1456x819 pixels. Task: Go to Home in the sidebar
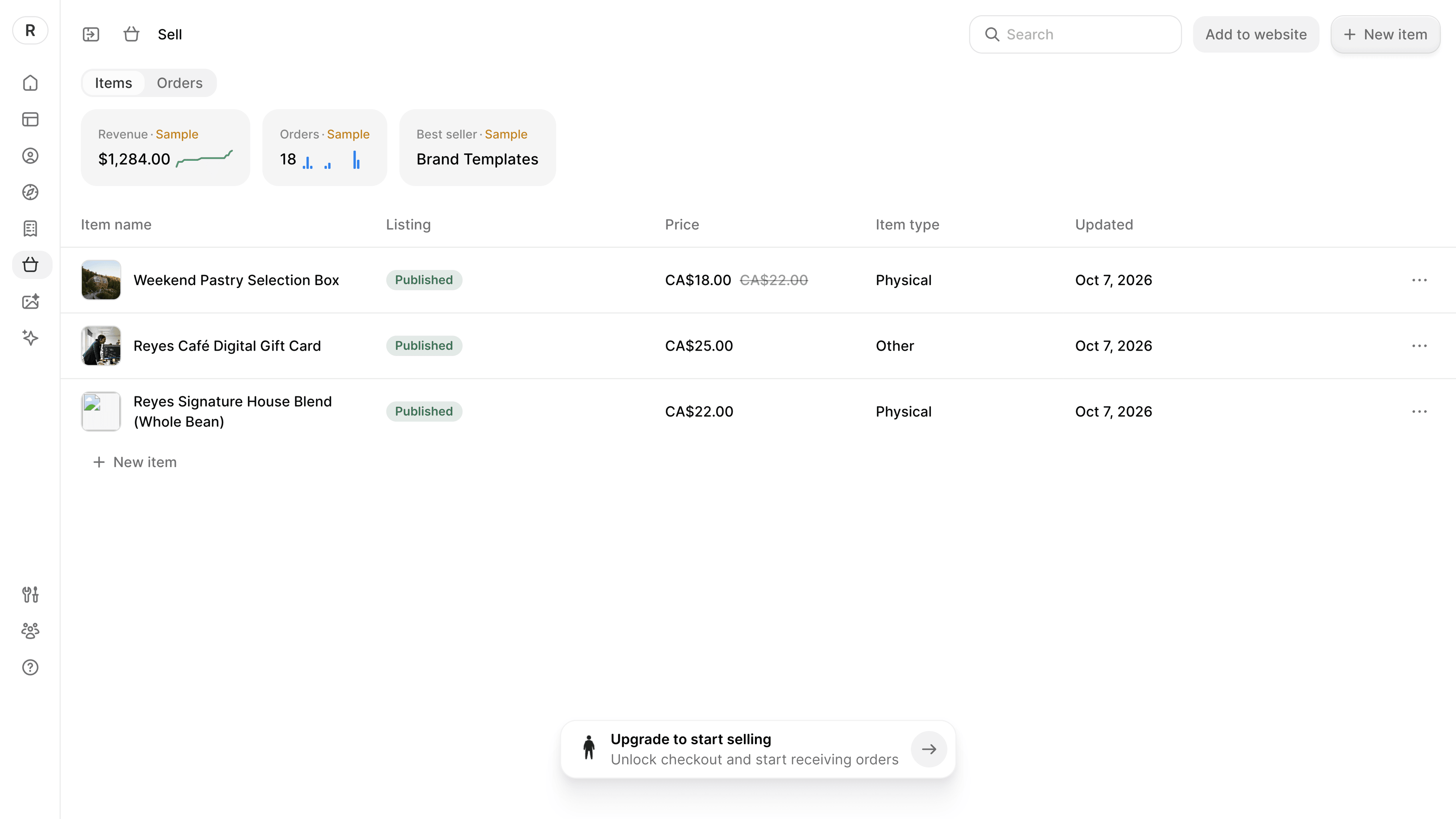pyautogui.click(x=30, y=83)
